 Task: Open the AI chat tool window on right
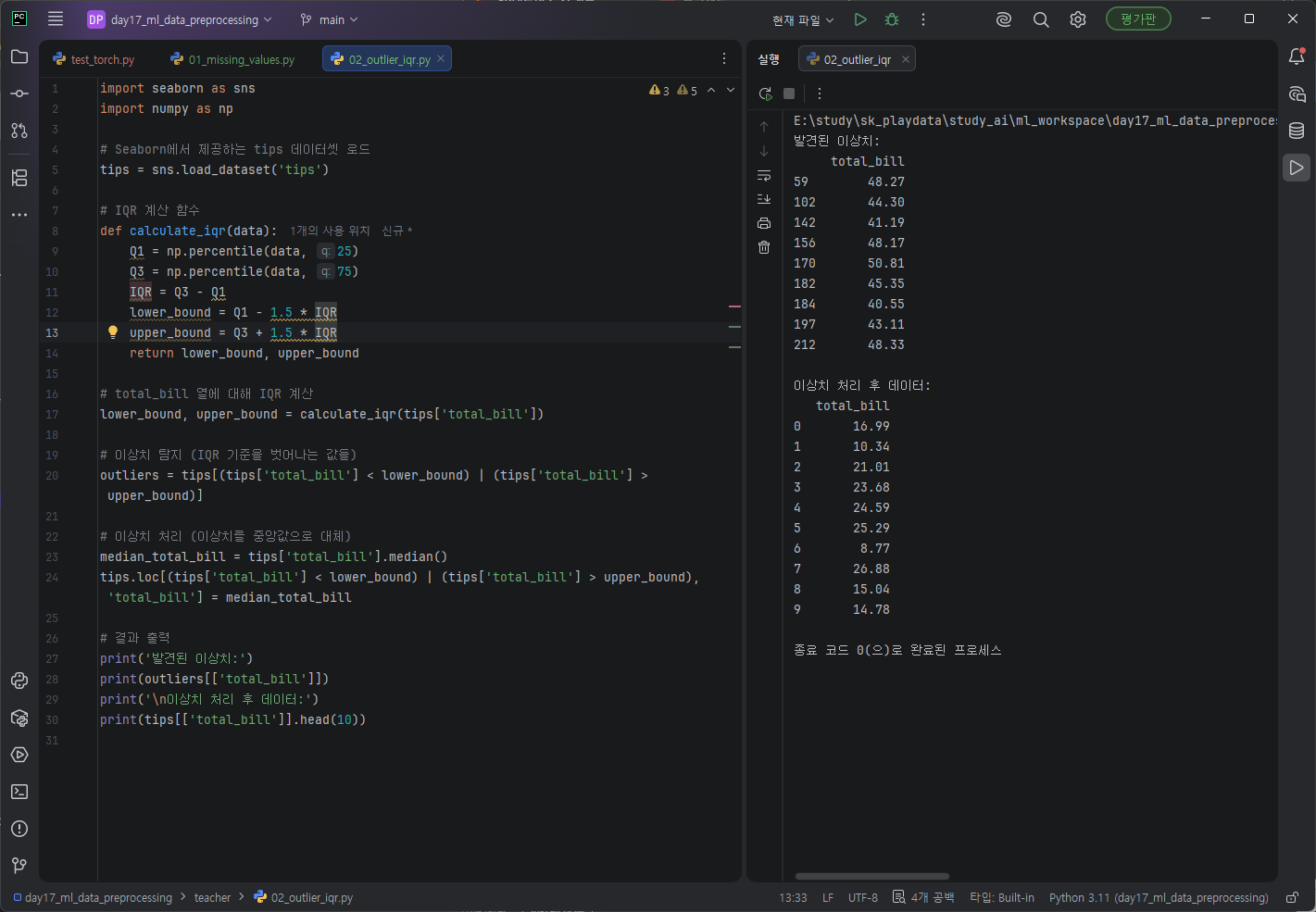point(1297,94)
